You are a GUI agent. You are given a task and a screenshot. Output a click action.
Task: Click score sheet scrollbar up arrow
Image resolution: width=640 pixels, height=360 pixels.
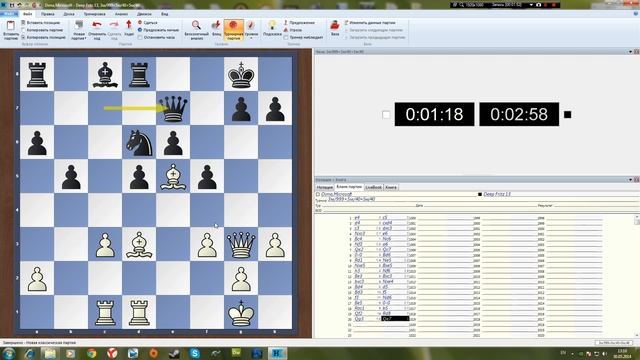pyautogui.click(x=637, y=217)
